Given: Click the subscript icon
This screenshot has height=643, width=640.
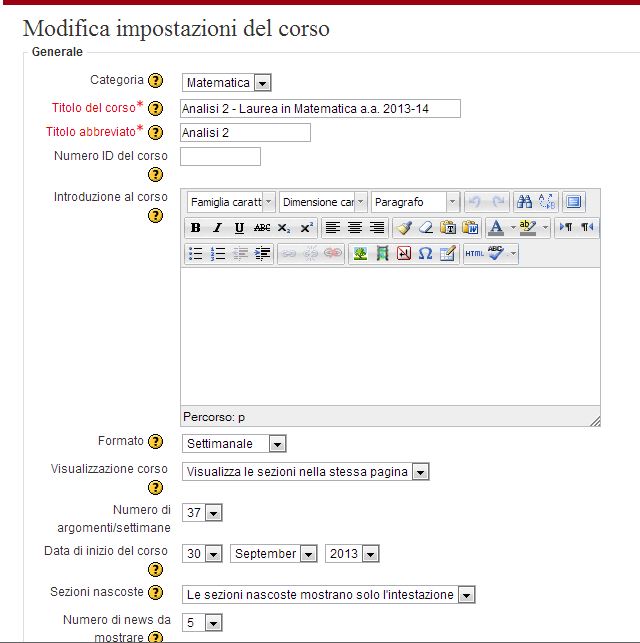Looking at the screenshot, I should [x=284, y=228].
